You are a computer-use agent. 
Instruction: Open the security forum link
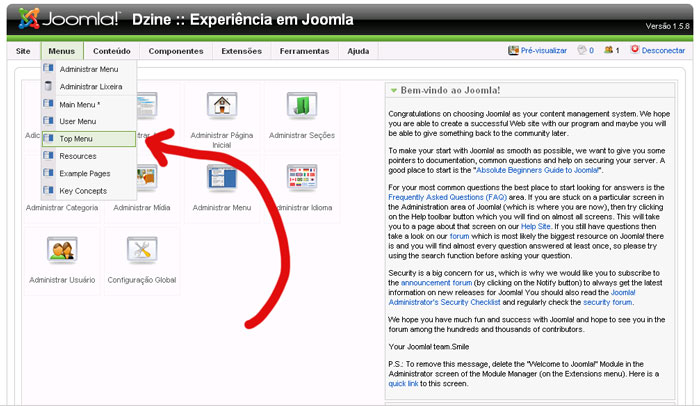tap(608, 302)
